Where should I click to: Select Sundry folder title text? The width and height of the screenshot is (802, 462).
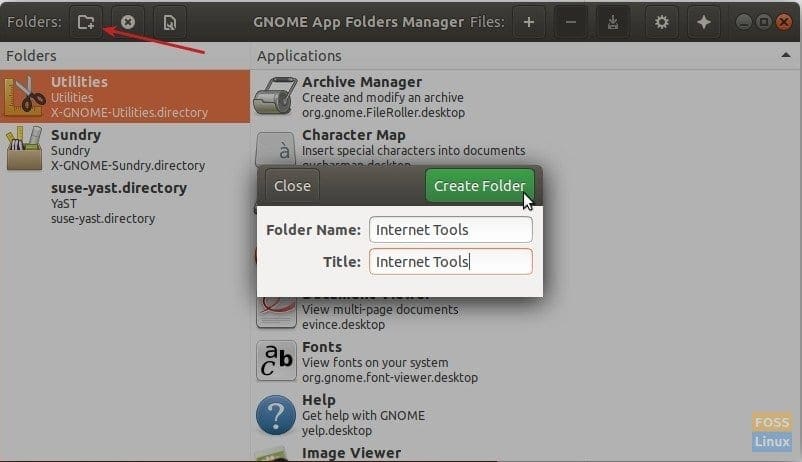click(x=76, y=135)
